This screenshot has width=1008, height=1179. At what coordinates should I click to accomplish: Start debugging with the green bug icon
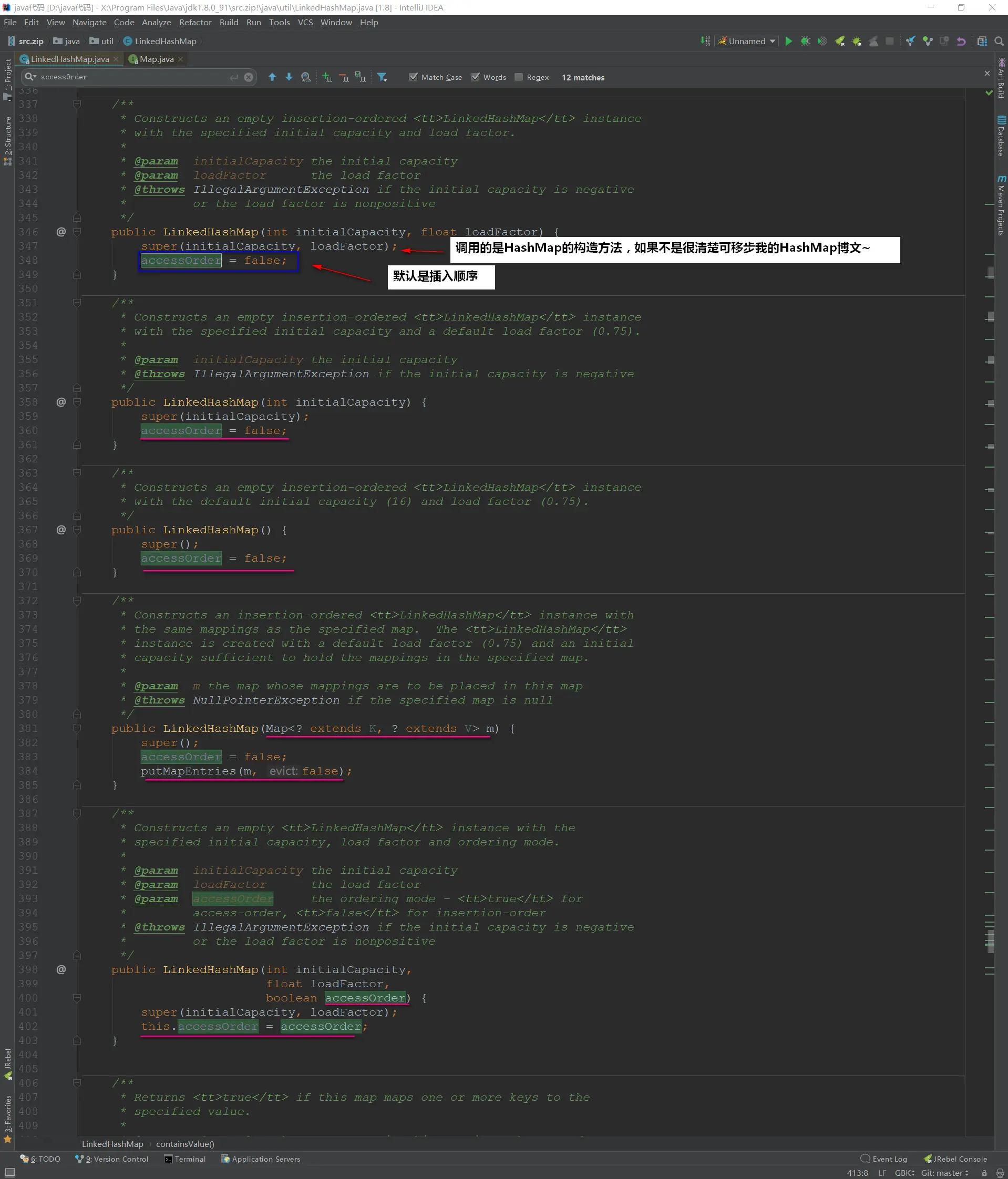click(805, 41)
